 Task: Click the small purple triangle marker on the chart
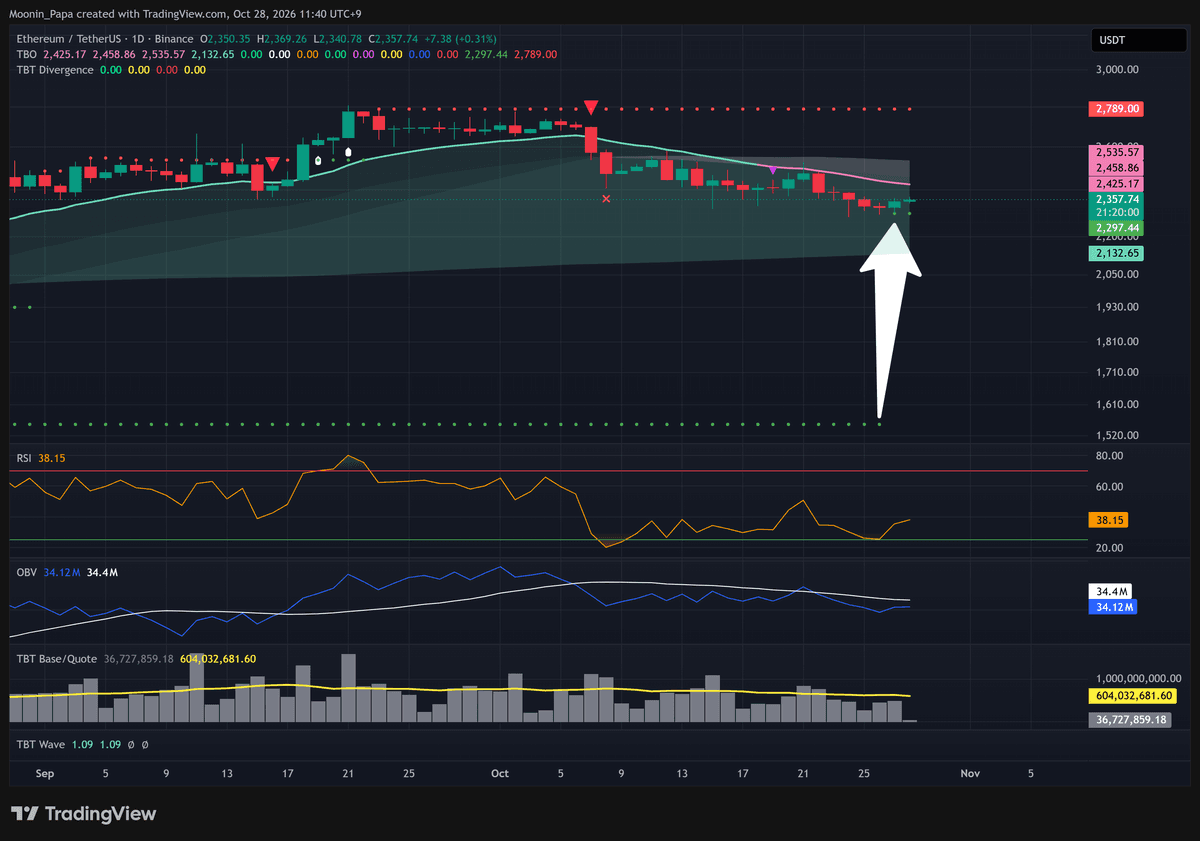(x=773, y=170)
